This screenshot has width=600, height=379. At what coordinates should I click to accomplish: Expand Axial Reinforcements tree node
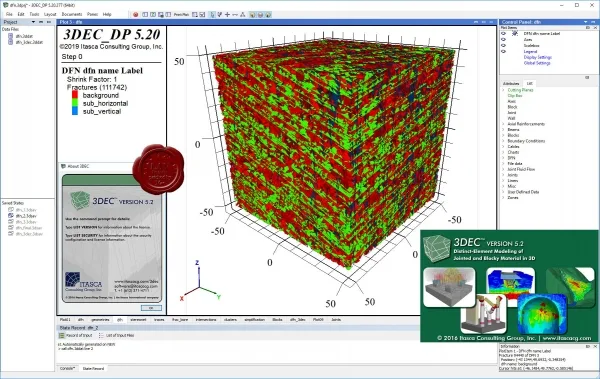[x=503, y=124]
